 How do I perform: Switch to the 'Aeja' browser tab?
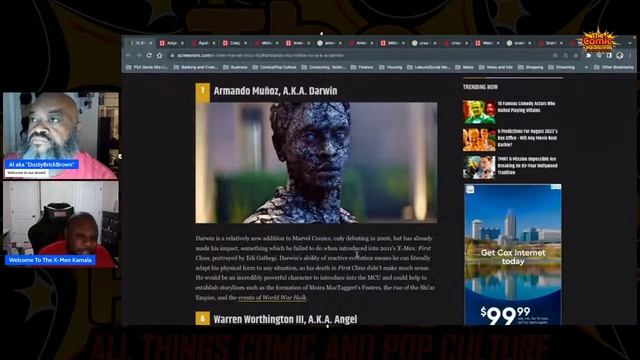(171, 43)
